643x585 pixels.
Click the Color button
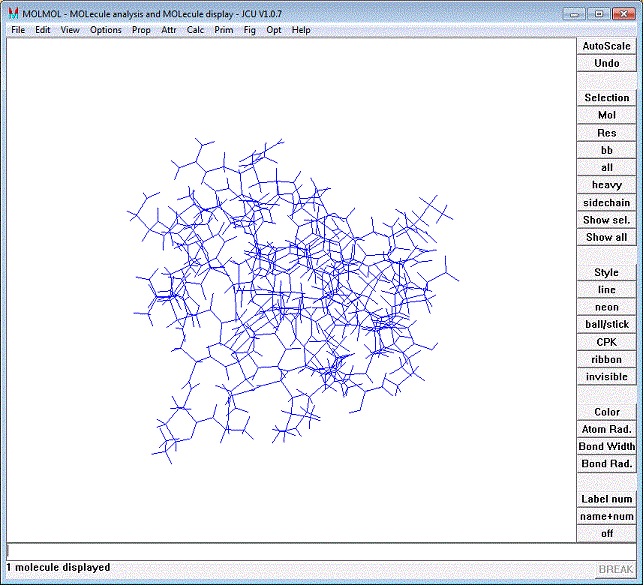[x=607, y=412]
